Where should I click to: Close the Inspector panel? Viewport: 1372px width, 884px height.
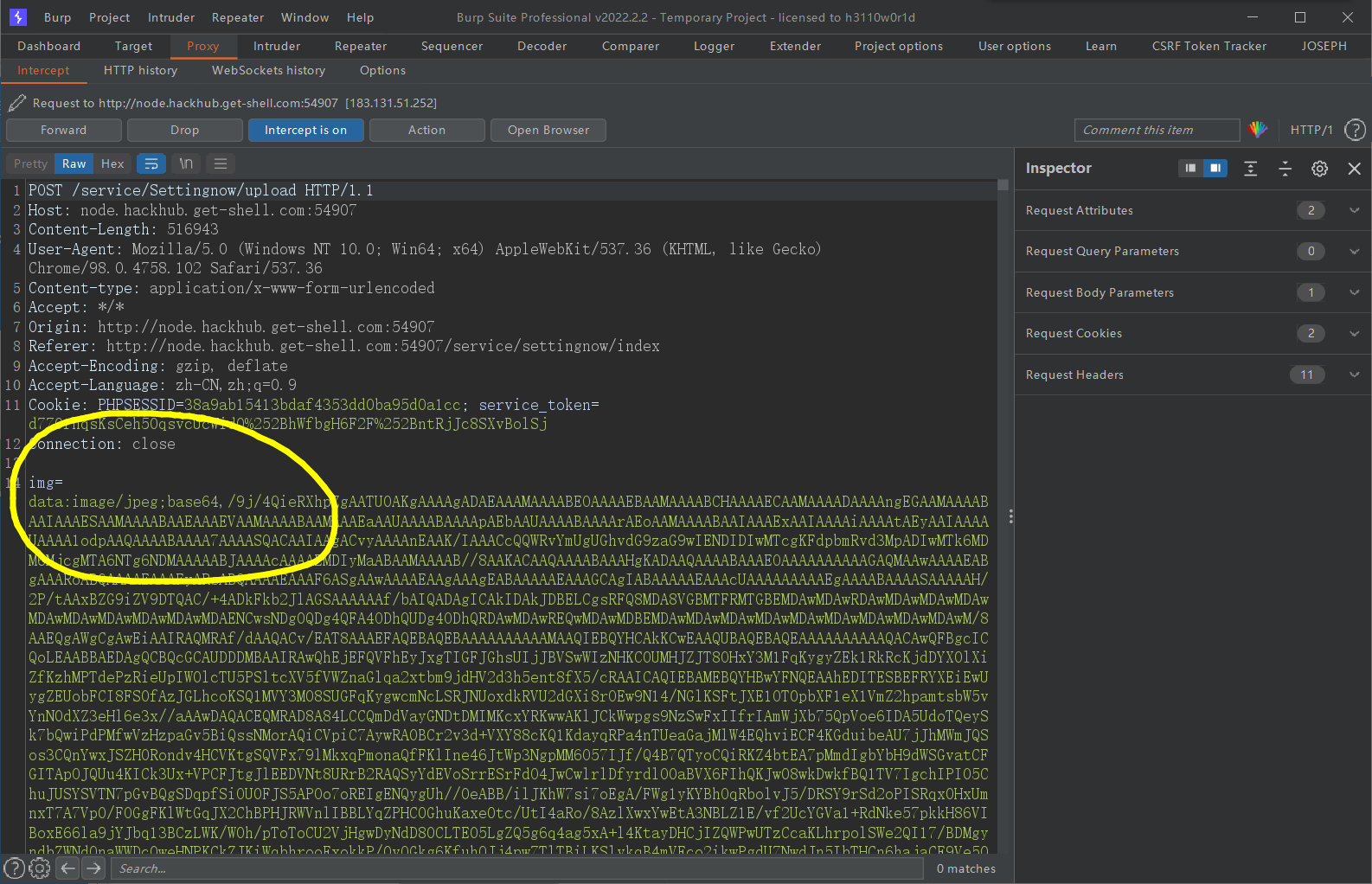[1354, 169]
